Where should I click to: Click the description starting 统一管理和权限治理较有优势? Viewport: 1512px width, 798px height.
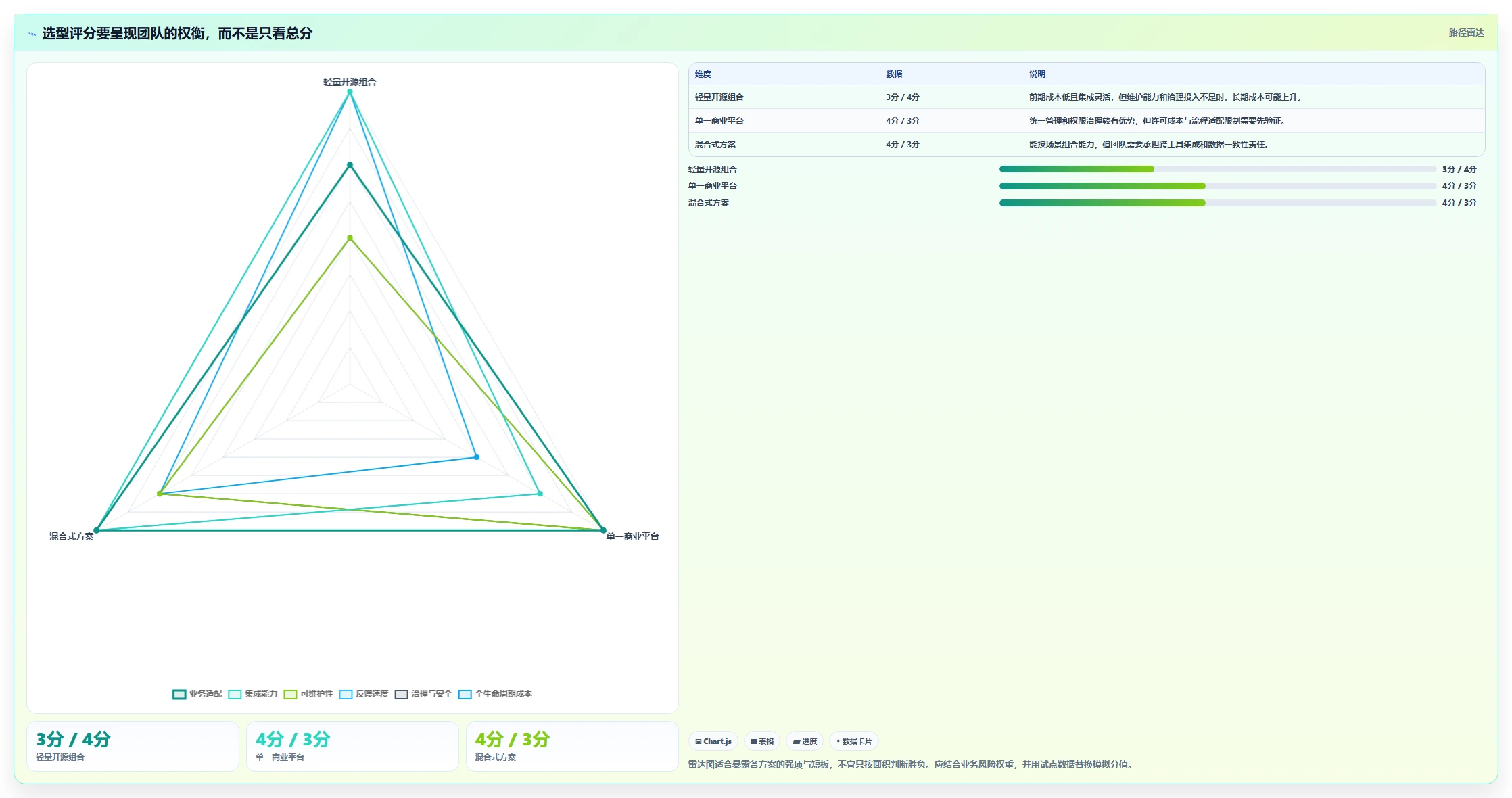tap(1158, 121)
